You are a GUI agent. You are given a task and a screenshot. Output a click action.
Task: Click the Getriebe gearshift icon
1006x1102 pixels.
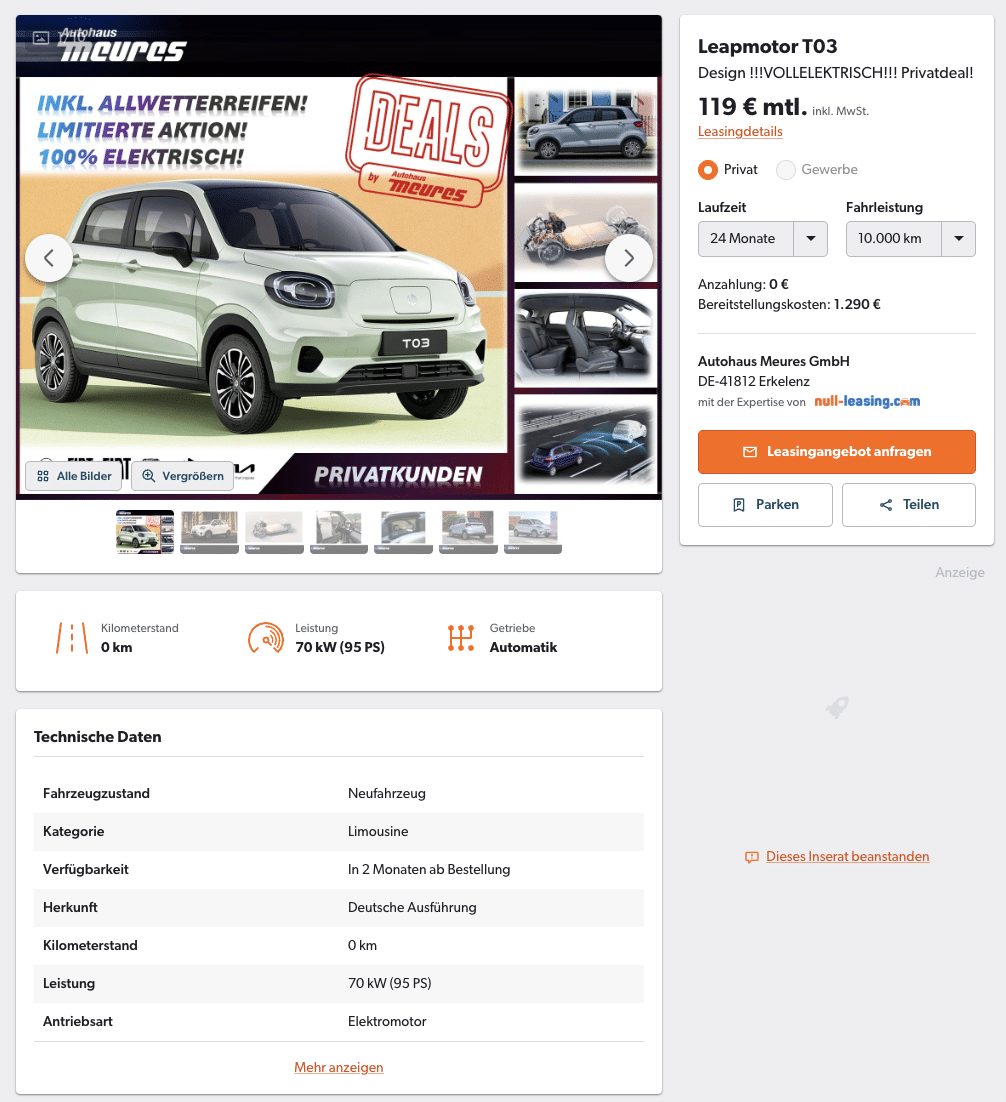460,638
